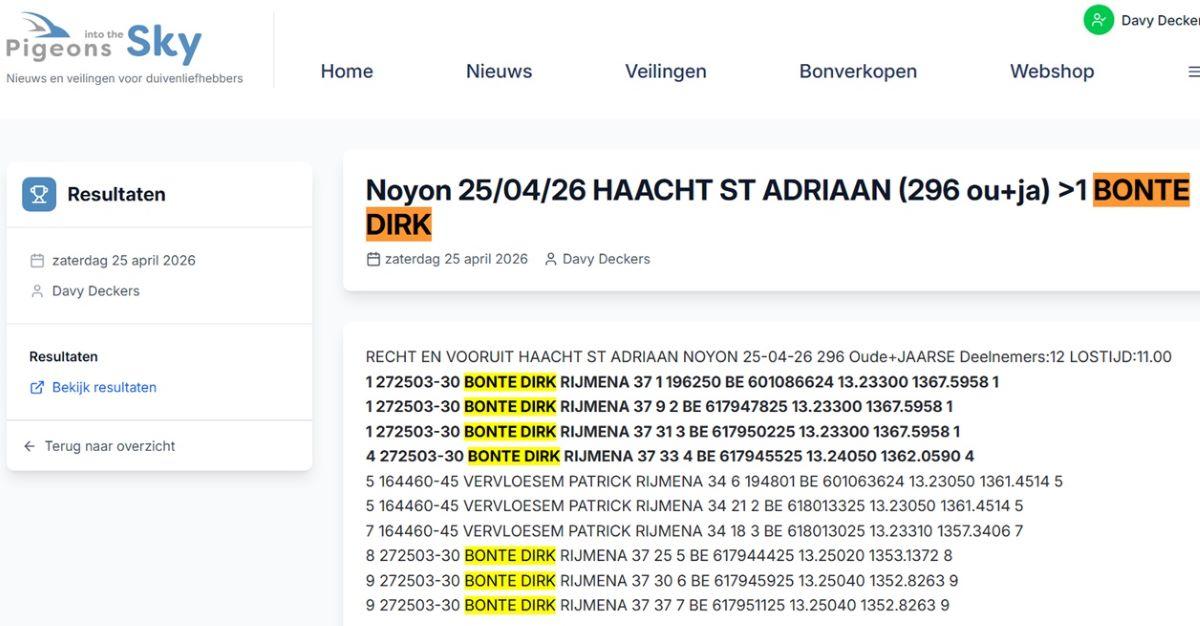This screenshot has width=1200, height=626.
Task: Select VERVLOESEM PATRICK row with ring 618013325
Action: [695, 506]
